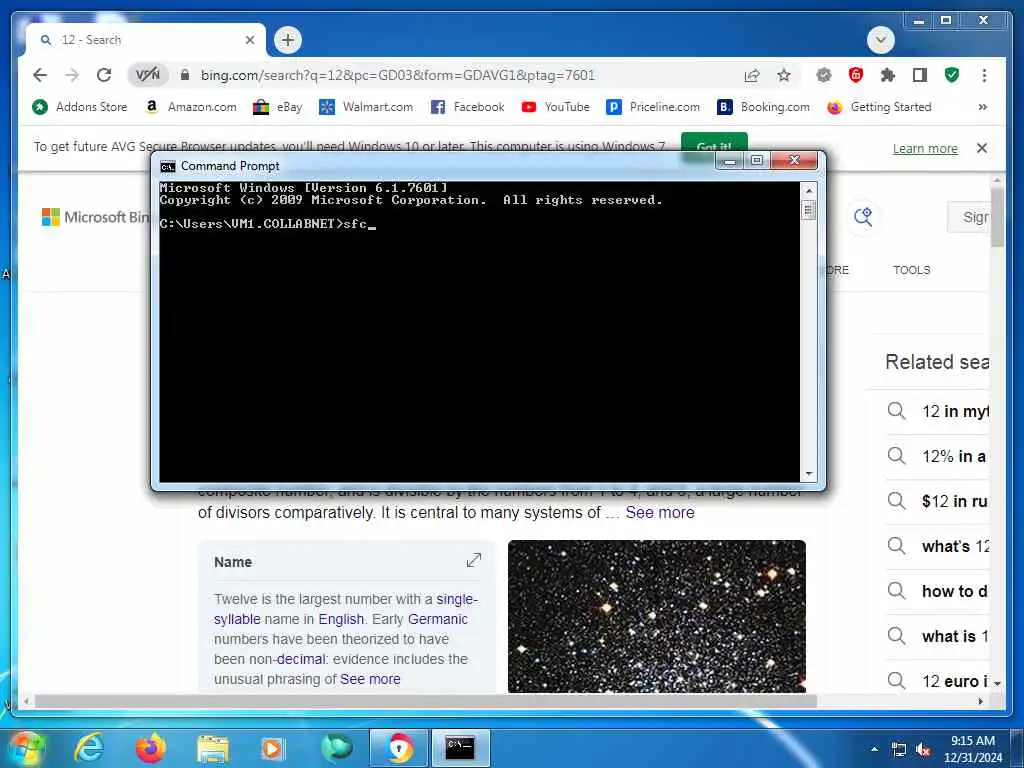Open the TOOLS option on Bing
The image size is (1024, 768).
912,270
